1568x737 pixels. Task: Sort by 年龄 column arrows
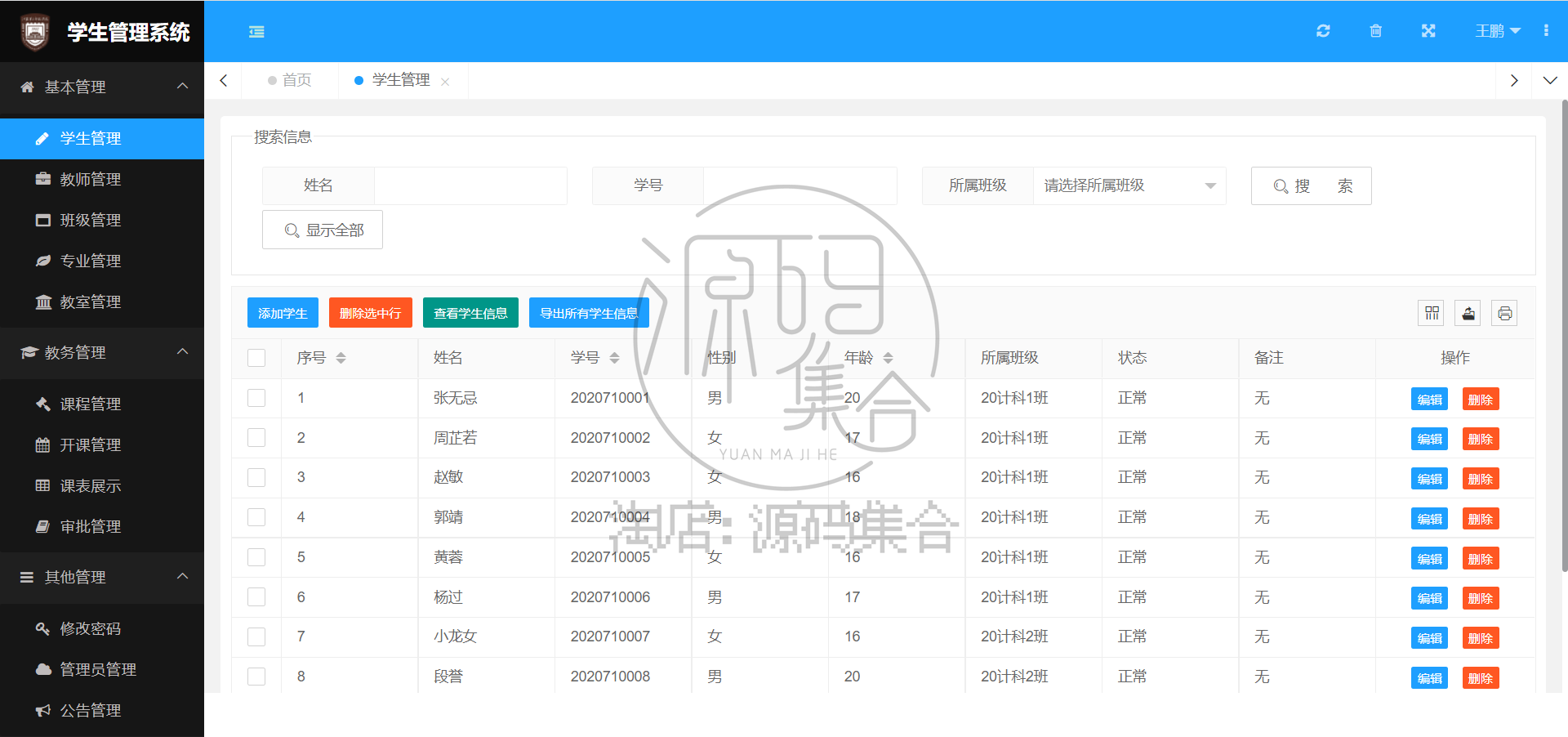point(888,358)
